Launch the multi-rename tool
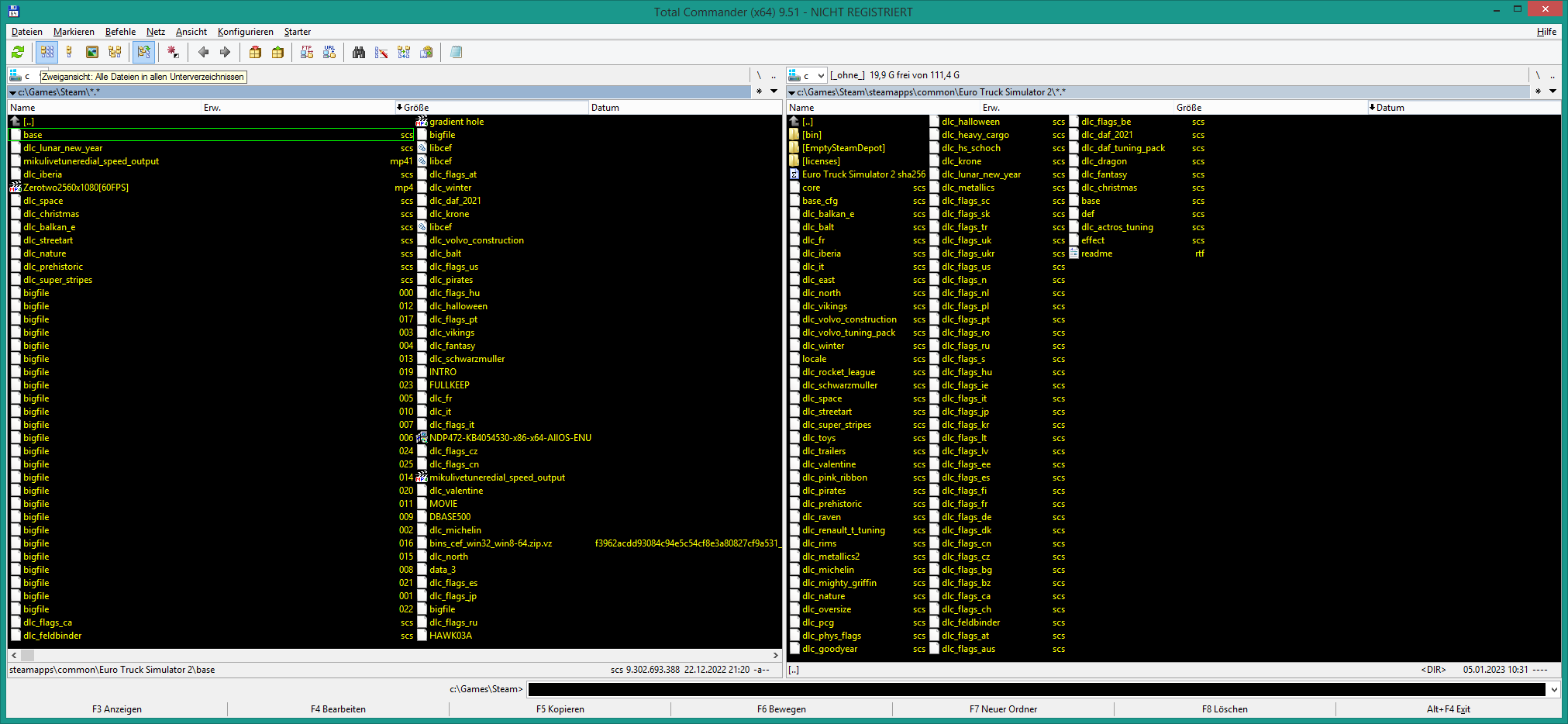Viewport: 1568px width, 724px height. tap(381, 52)
